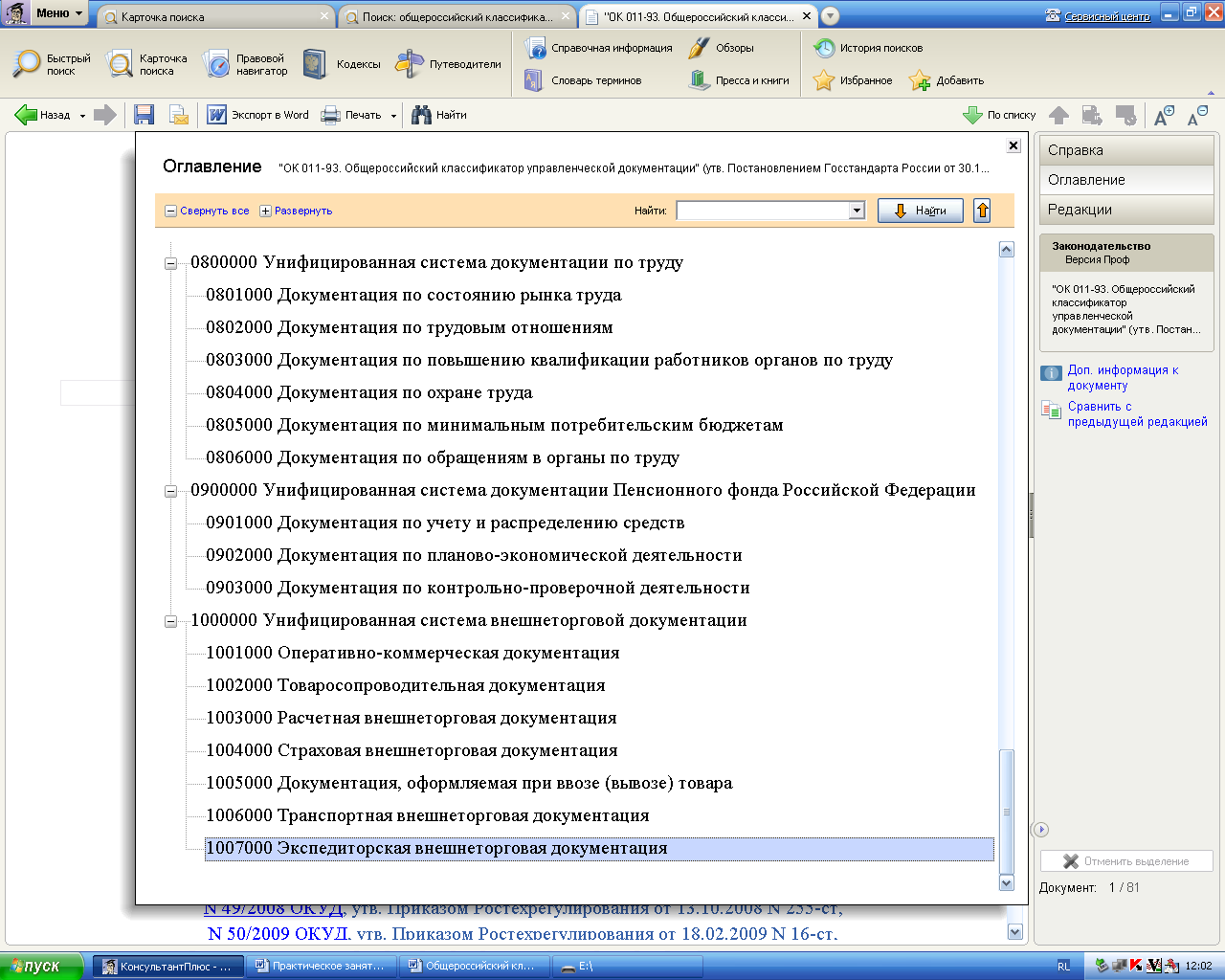Select 1002000 Товаросопроводительная документация
Viewport: 1225px width, 980px height.
[406, 685]
